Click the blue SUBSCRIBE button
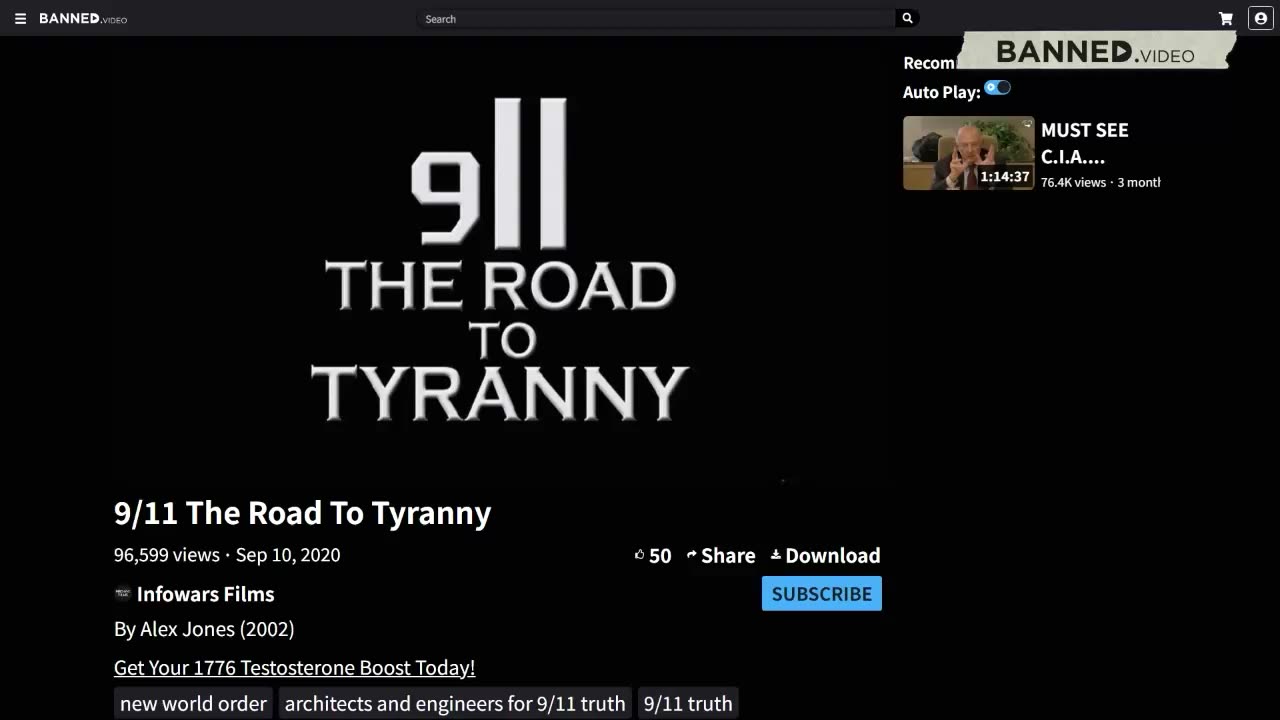This screenshot has height=720, width=1280. [x=821, y=593]
